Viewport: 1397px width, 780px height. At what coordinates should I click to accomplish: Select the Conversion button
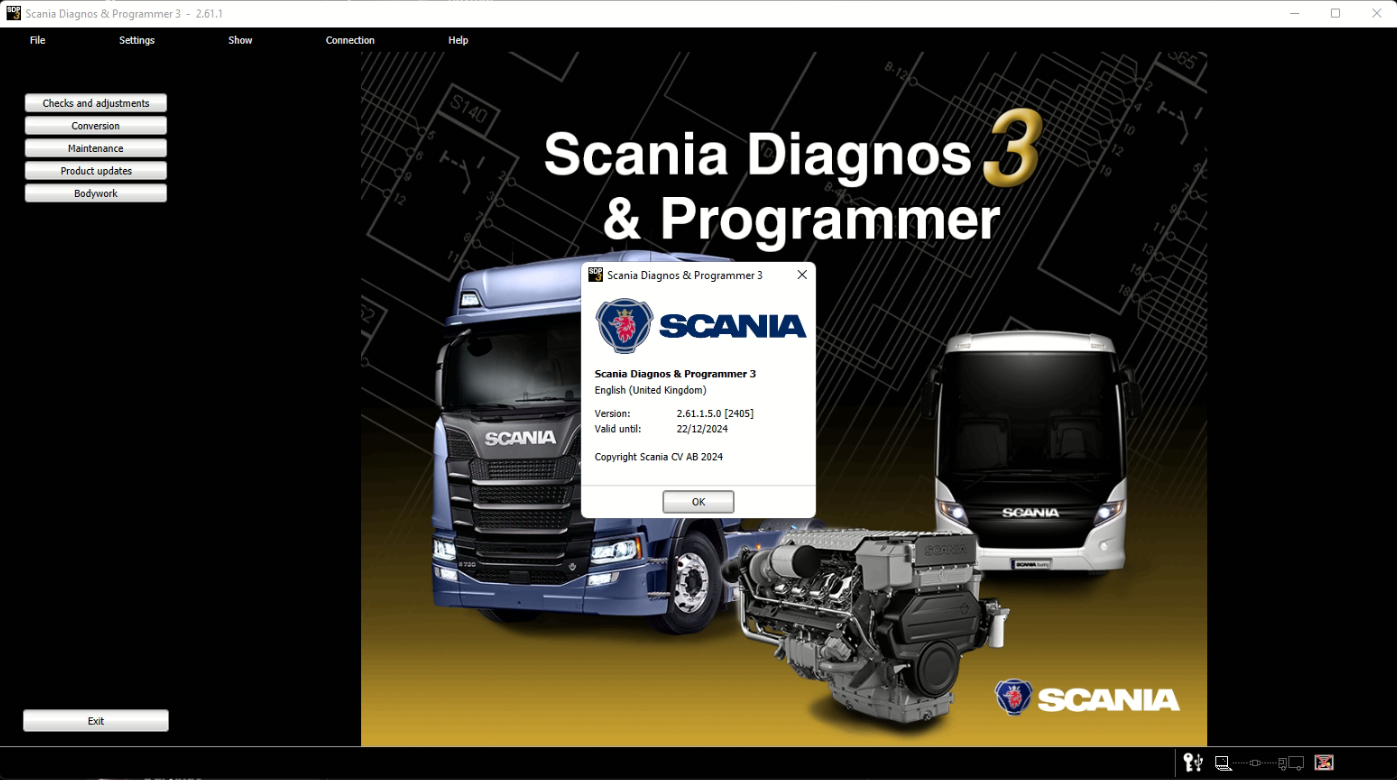pyautogui.click(x=96, y=126)
